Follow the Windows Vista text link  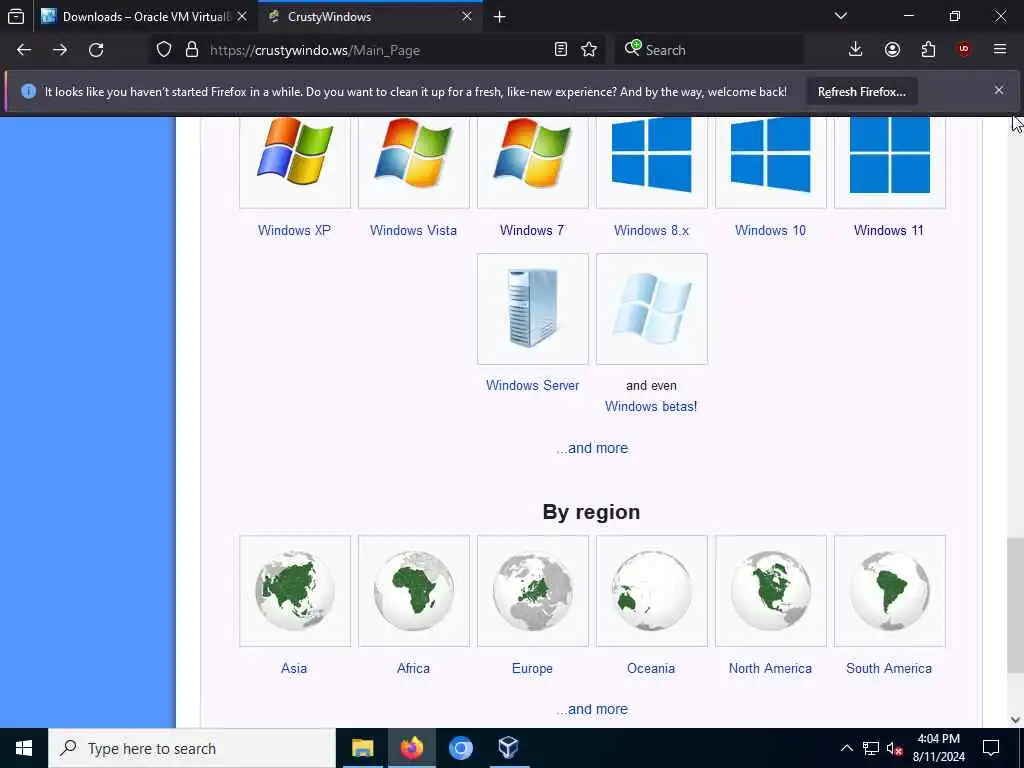pyautogui.click(x=413, y=231)
